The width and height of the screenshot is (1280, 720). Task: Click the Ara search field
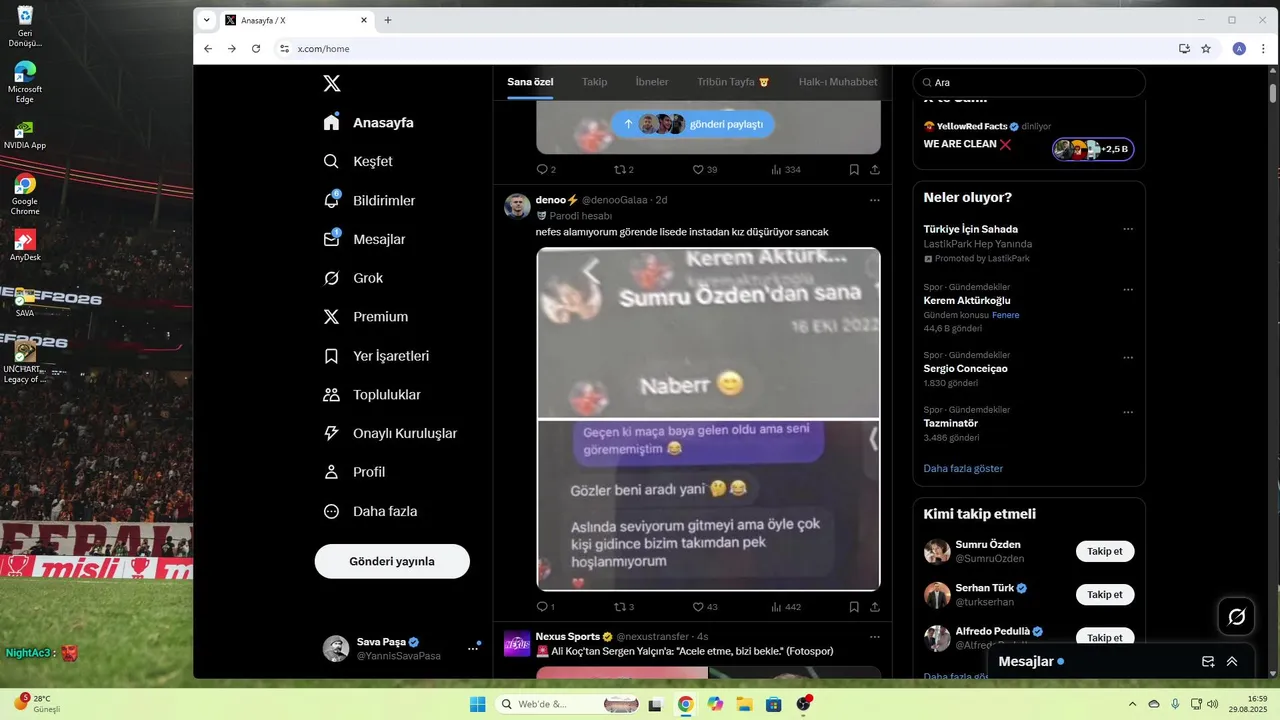coord(1030,83)
